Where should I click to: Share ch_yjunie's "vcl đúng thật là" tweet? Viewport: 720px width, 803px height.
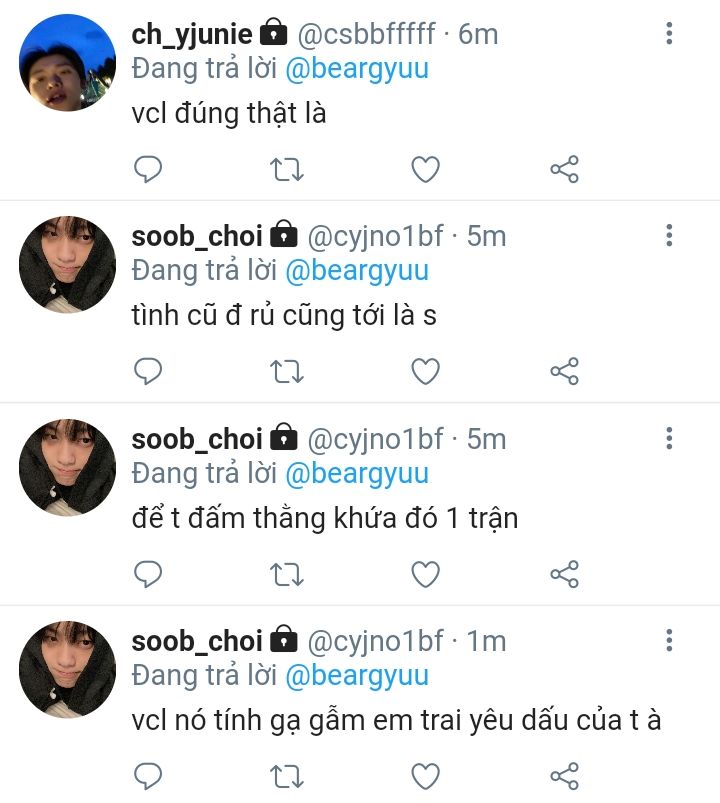click(x=564, y=169)
